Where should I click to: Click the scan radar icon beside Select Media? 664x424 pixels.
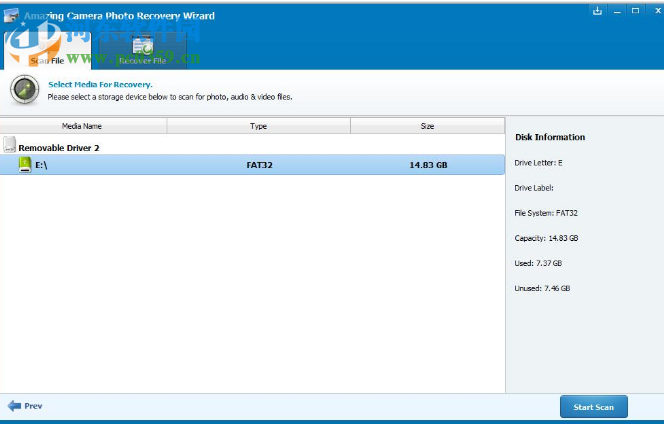tap(25, 89)
